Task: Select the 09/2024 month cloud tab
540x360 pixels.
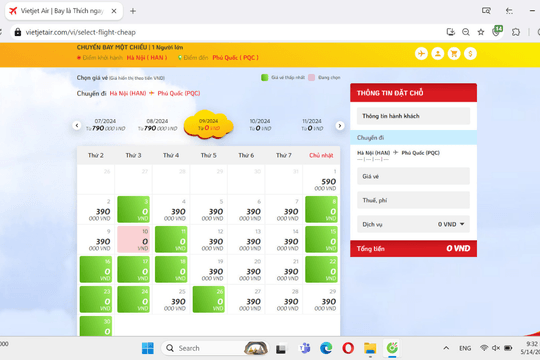Action: coord(208,124)
